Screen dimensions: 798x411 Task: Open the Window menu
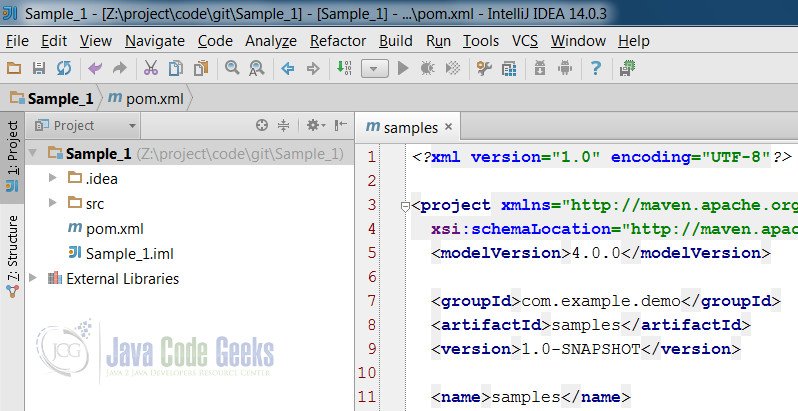pyautogui.click(x=578, y=41)
